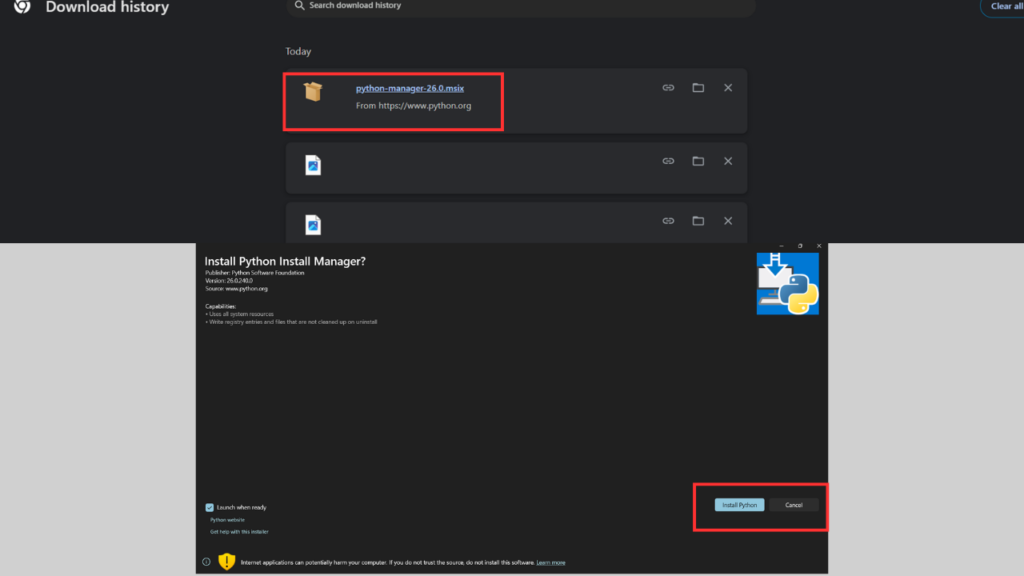Screen dimensions: 1024x576
Task: Maximize the Python installer window
Action: tap(800, 246)
